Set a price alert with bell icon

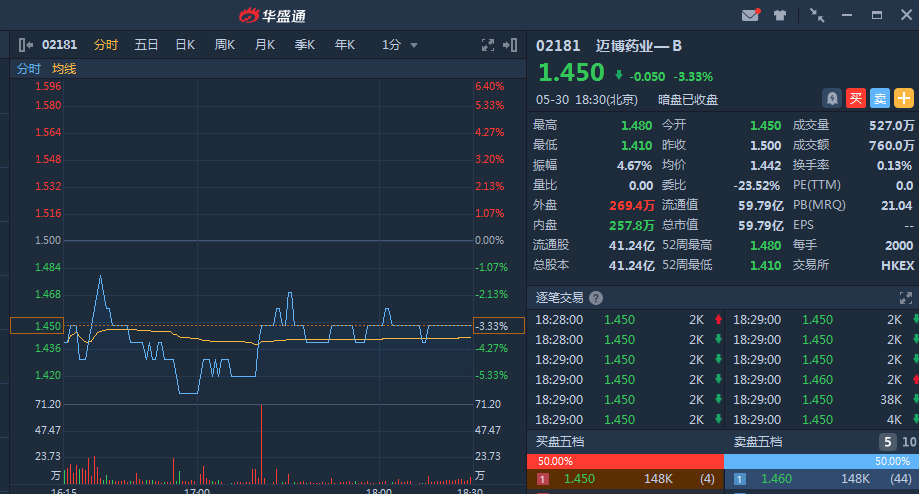pyautogui.click(x=831, y=98)
